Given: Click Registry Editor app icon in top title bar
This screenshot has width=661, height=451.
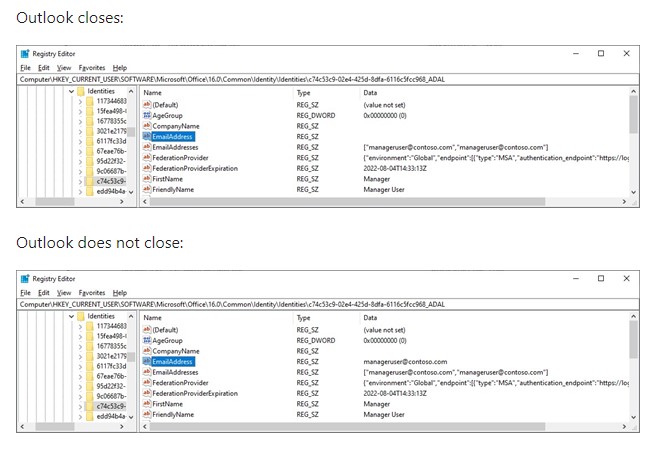Looking at the screenshot, I should pos(25,53).
